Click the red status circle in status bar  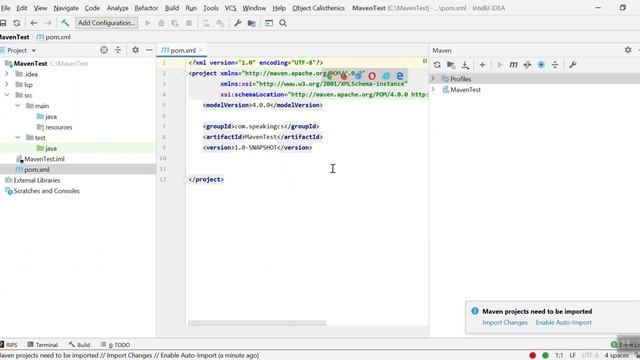pyautogui.click(x=532, y=356)
